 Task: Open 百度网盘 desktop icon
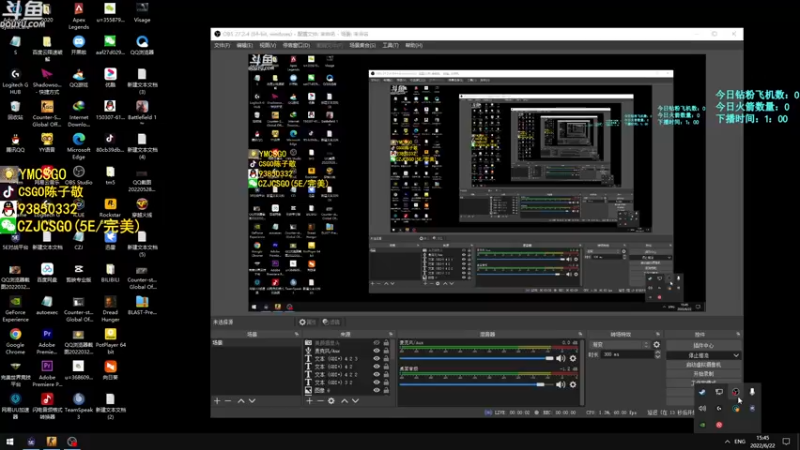tap(47, 273)
